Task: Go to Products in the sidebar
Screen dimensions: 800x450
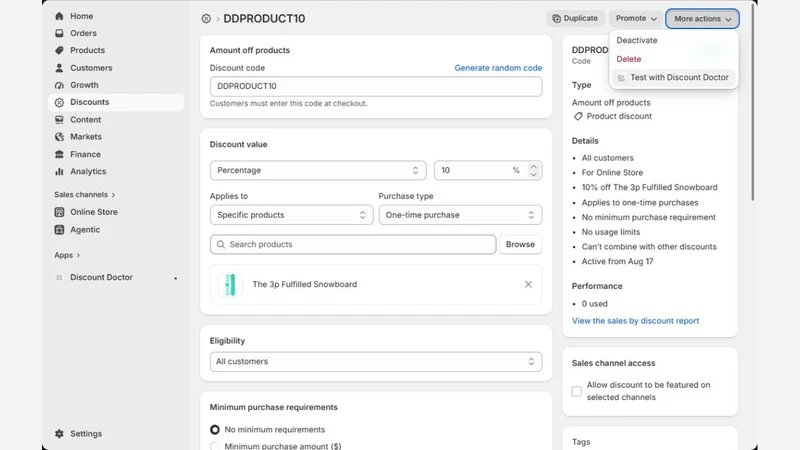Action: click(116, 51)
